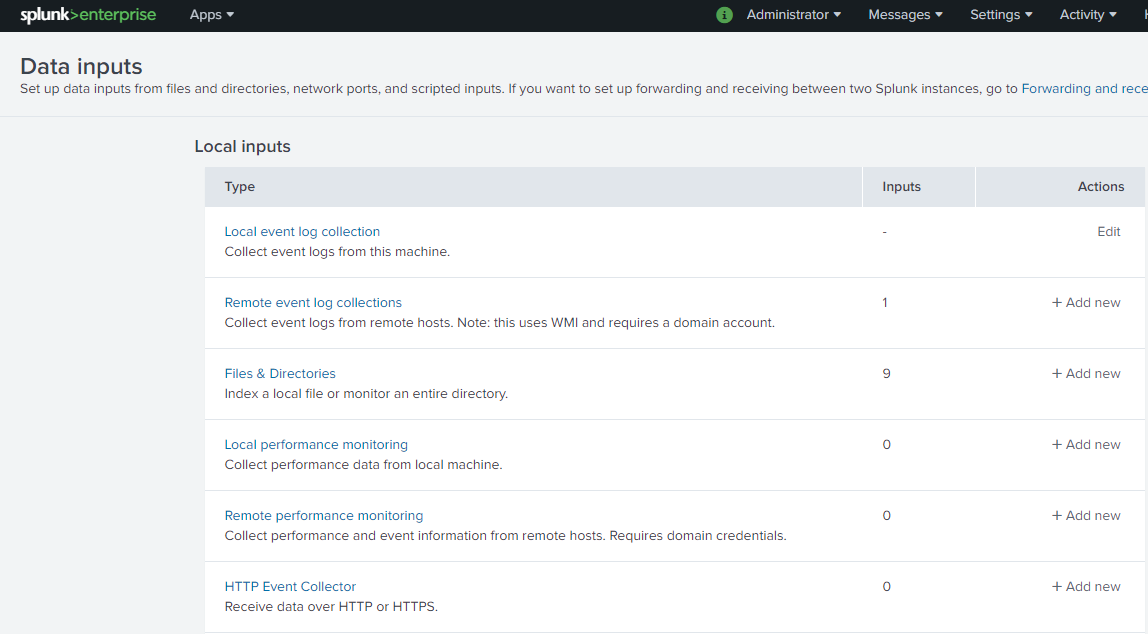Screen dimensions: 1148x634
Task: Open Local event log collection
Action: point(302,232)
